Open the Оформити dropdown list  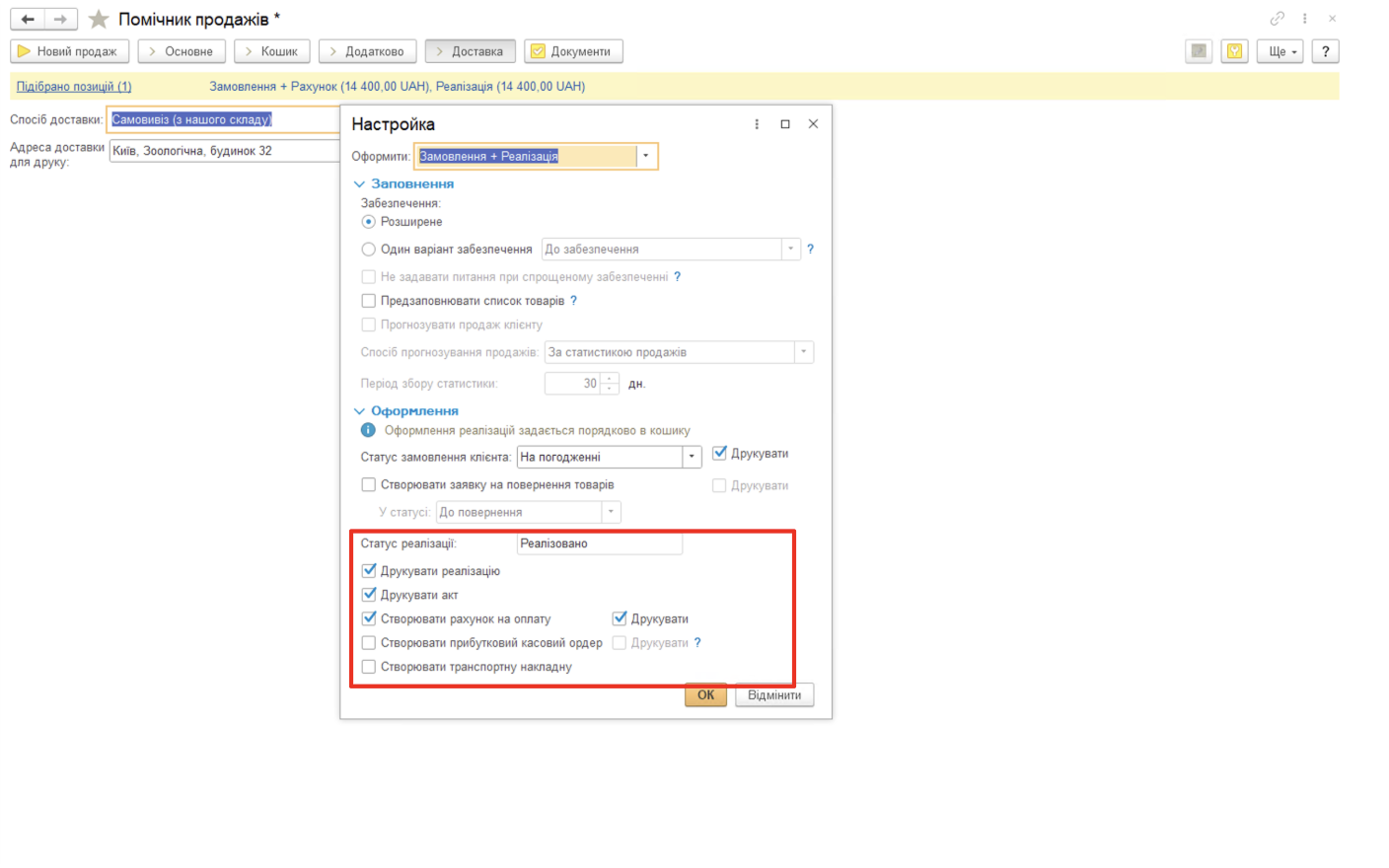[x=646, y=156]
